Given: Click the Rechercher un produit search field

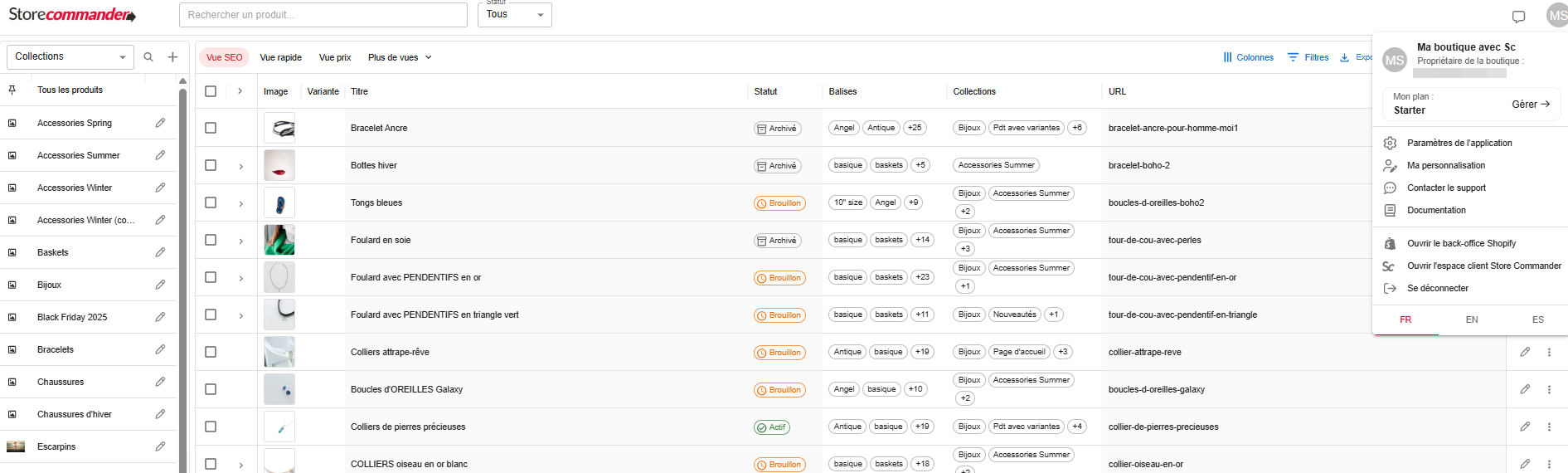Looking at the screenshot, I should point(323,15).
